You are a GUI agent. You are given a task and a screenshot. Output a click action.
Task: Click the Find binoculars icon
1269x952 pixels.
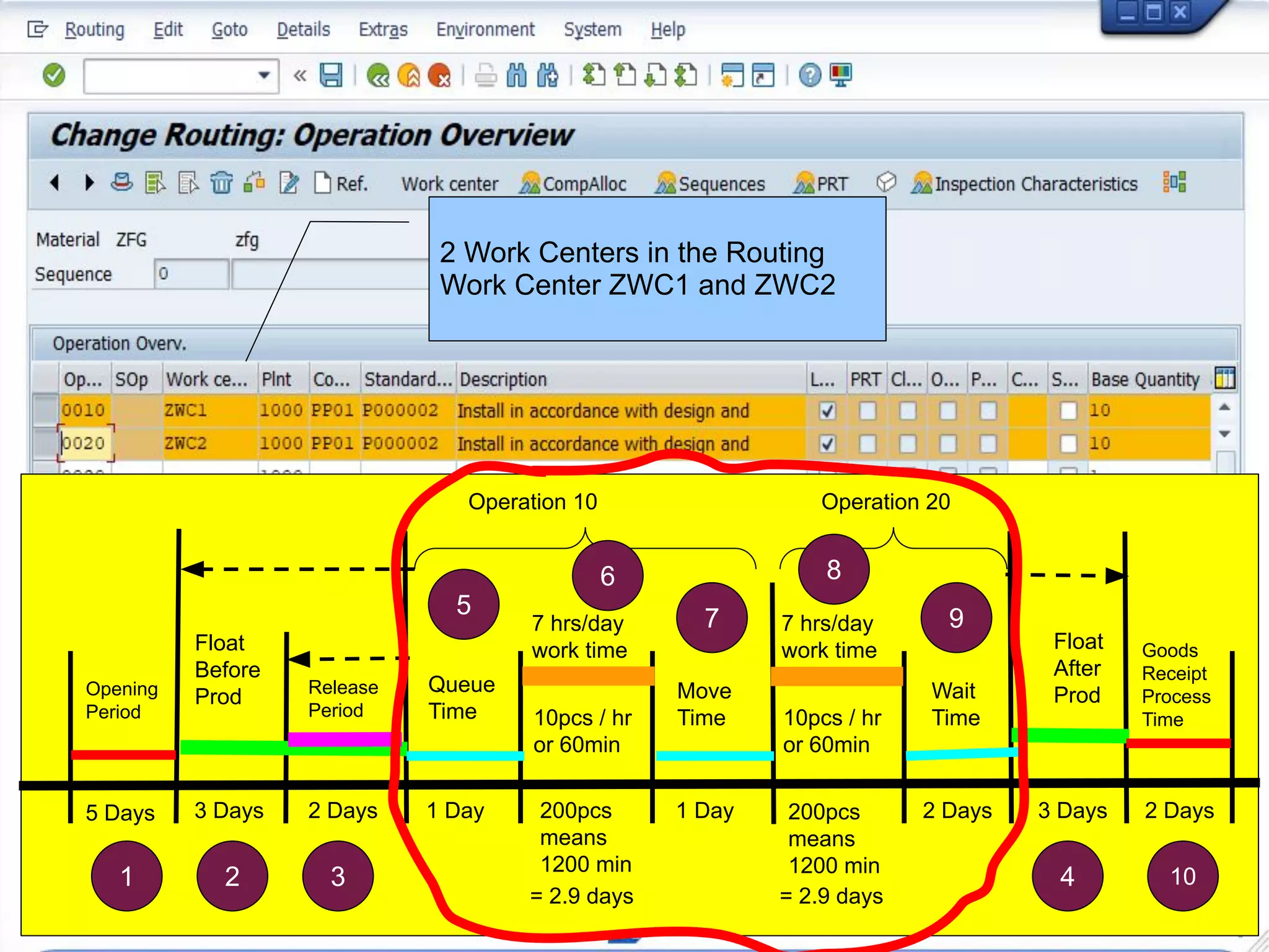[x=516, y=76]
